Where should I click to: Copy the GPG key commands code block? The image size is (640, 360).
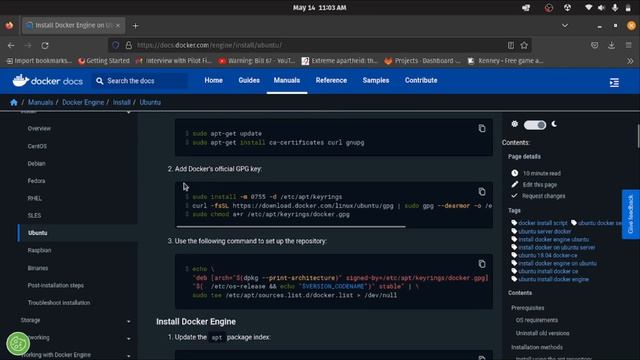(x=482, y=192)
